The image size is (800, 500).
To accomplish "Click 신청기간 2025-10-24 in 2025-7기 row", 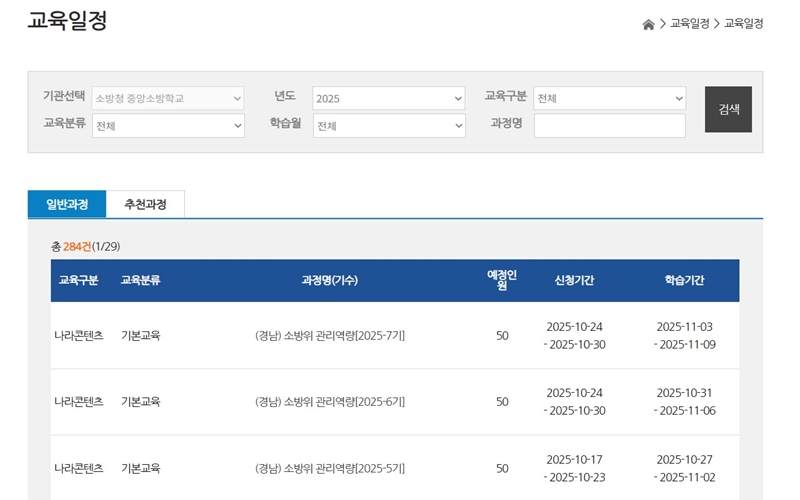I will 574,327.
